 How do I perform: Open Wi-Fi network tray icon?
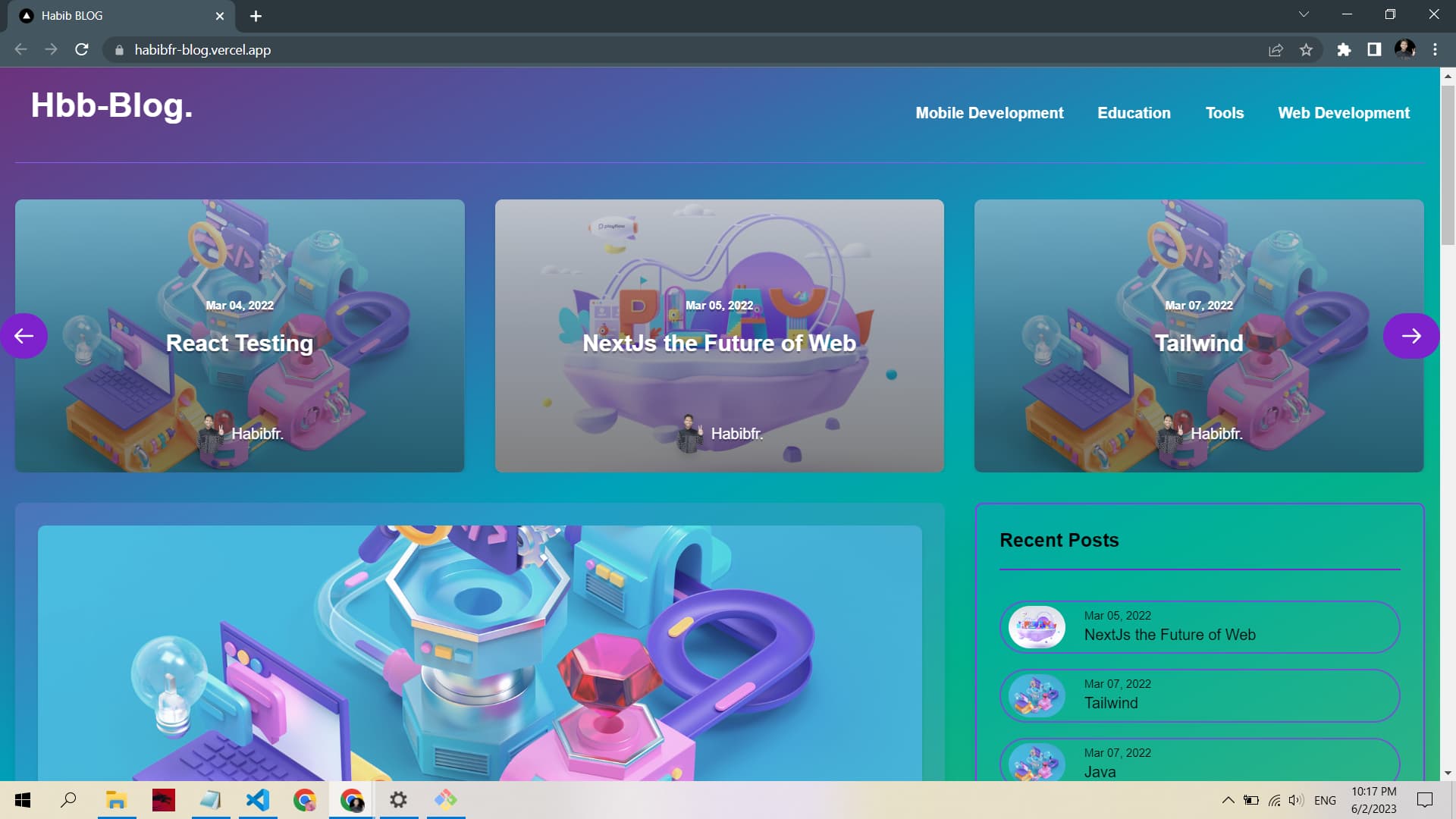(x=1274, y=800)
